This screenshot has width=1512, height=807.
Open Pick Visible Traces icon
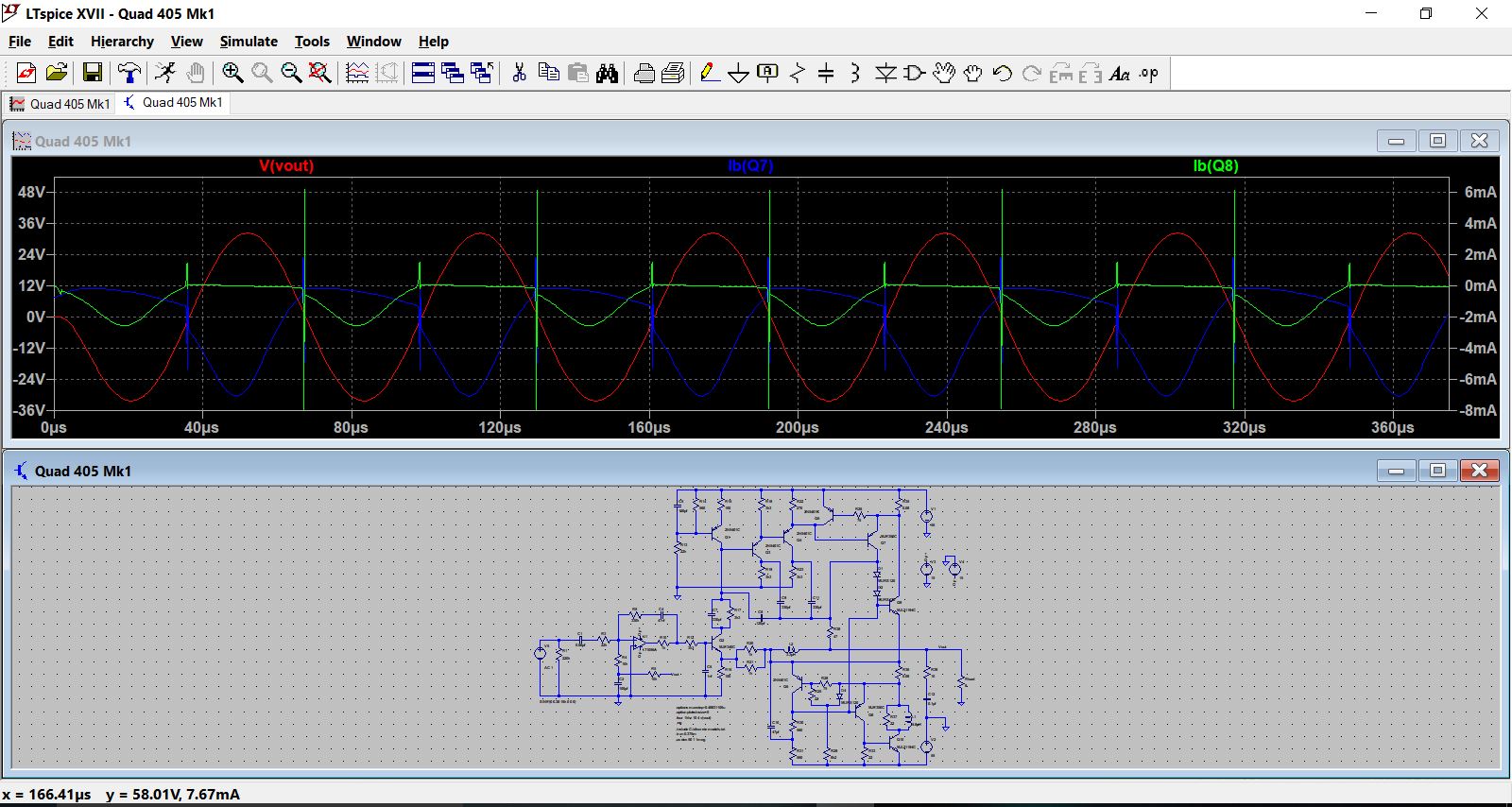pos(357,73)
